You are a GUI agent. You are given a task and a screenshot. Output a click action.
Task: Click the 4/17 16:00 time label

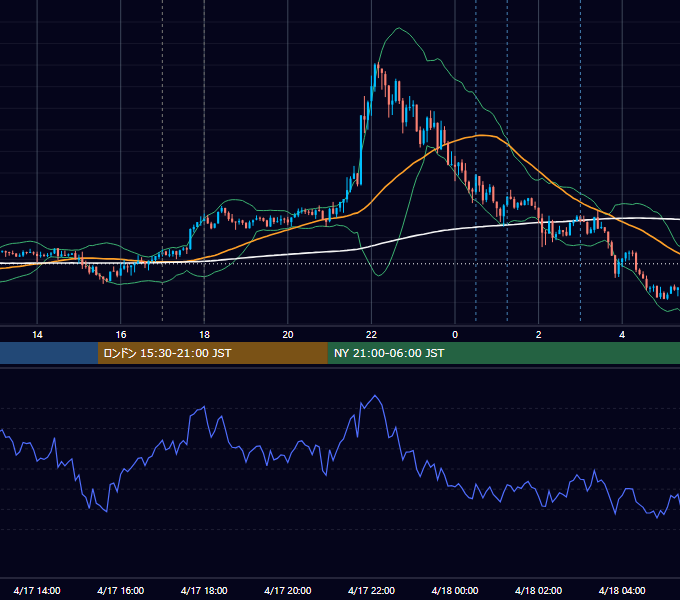pyautogui.click(x=121, y=590)
